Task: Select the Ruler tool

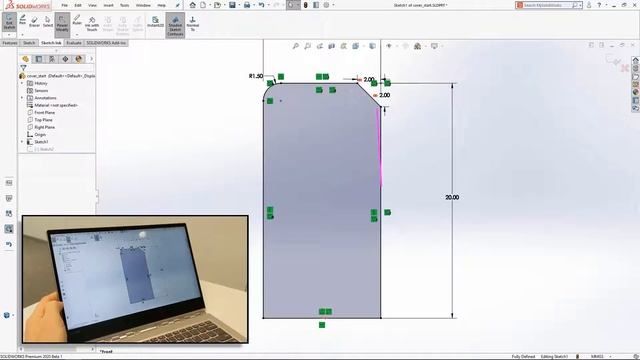Action: (77, 20)
